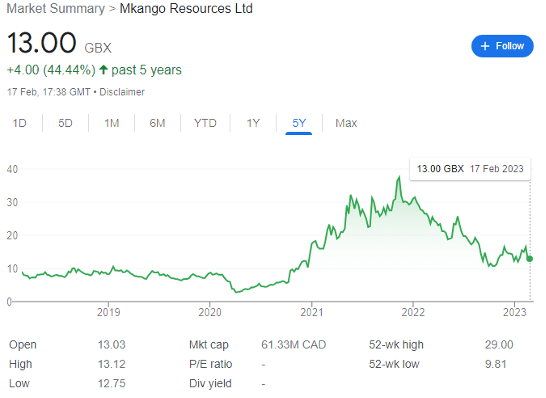
Task: Click the chart peak near late 2021
Action: (x=399, y=178)
